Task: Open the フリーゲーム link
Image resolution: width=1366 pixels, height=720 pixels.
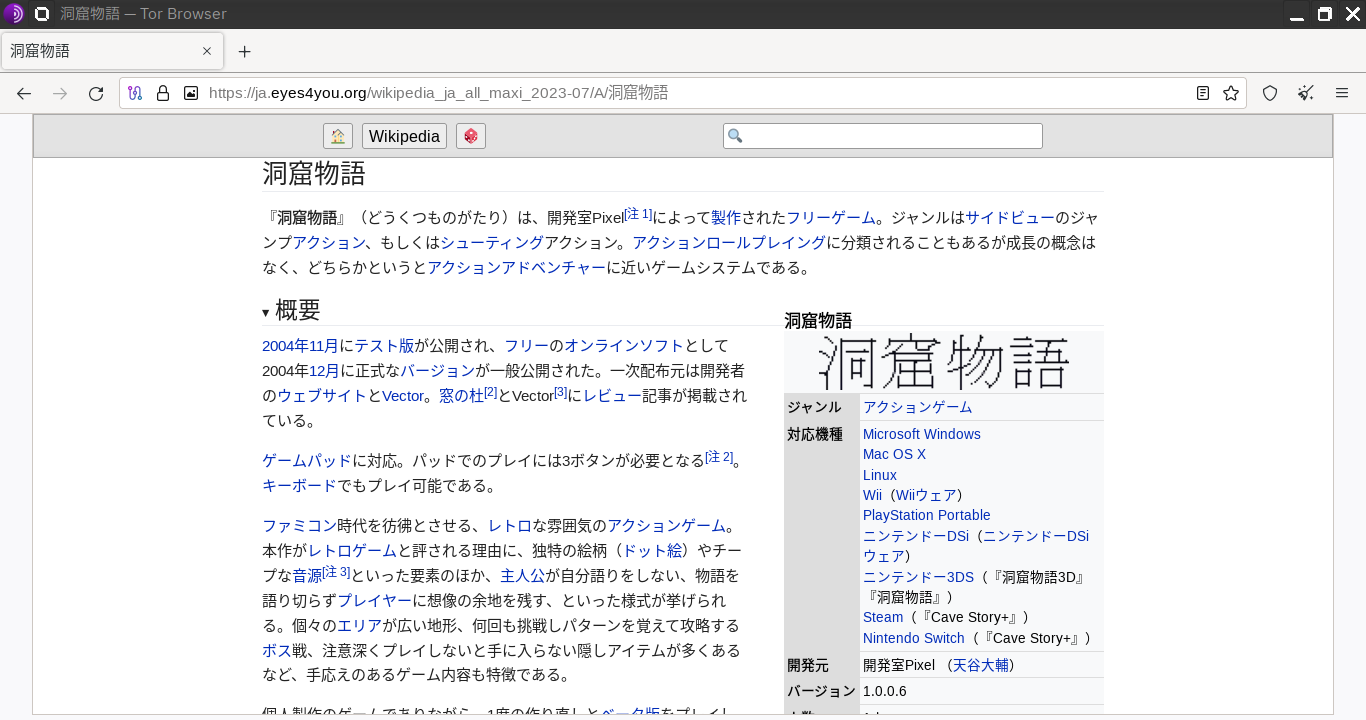Action: 830,217
